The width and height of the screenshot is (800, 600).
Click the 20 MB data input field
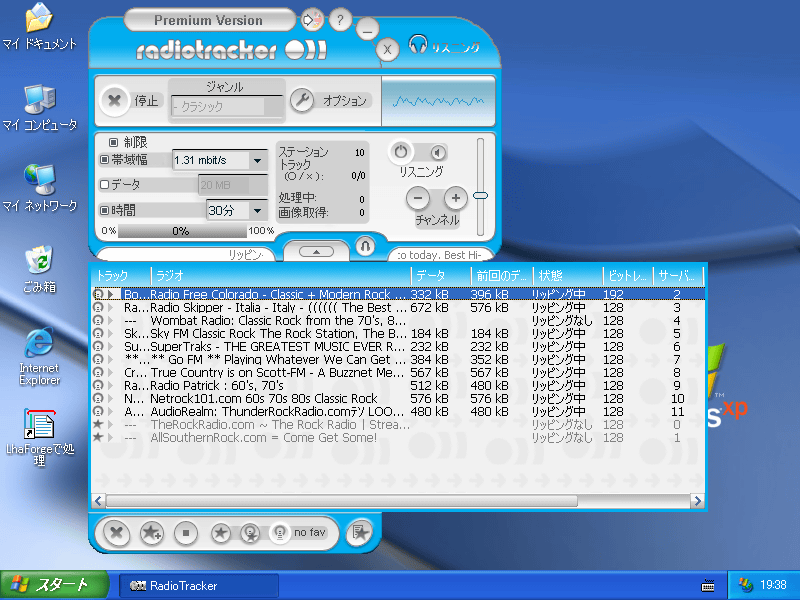(x=233, y=185)
